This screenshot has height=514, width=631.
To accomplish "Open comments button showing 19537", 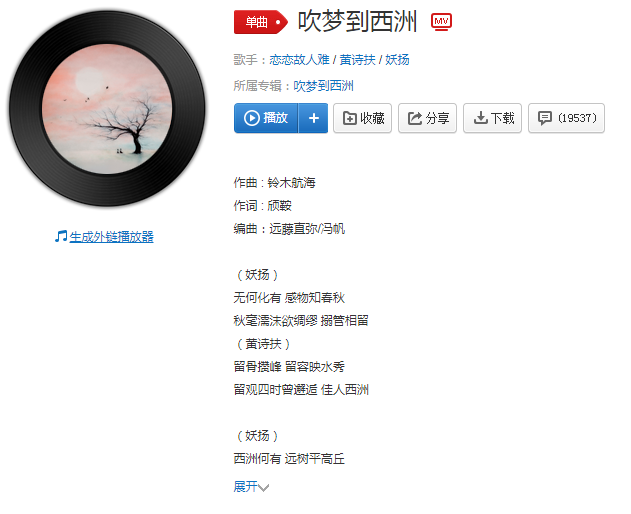I will (566, 118).
